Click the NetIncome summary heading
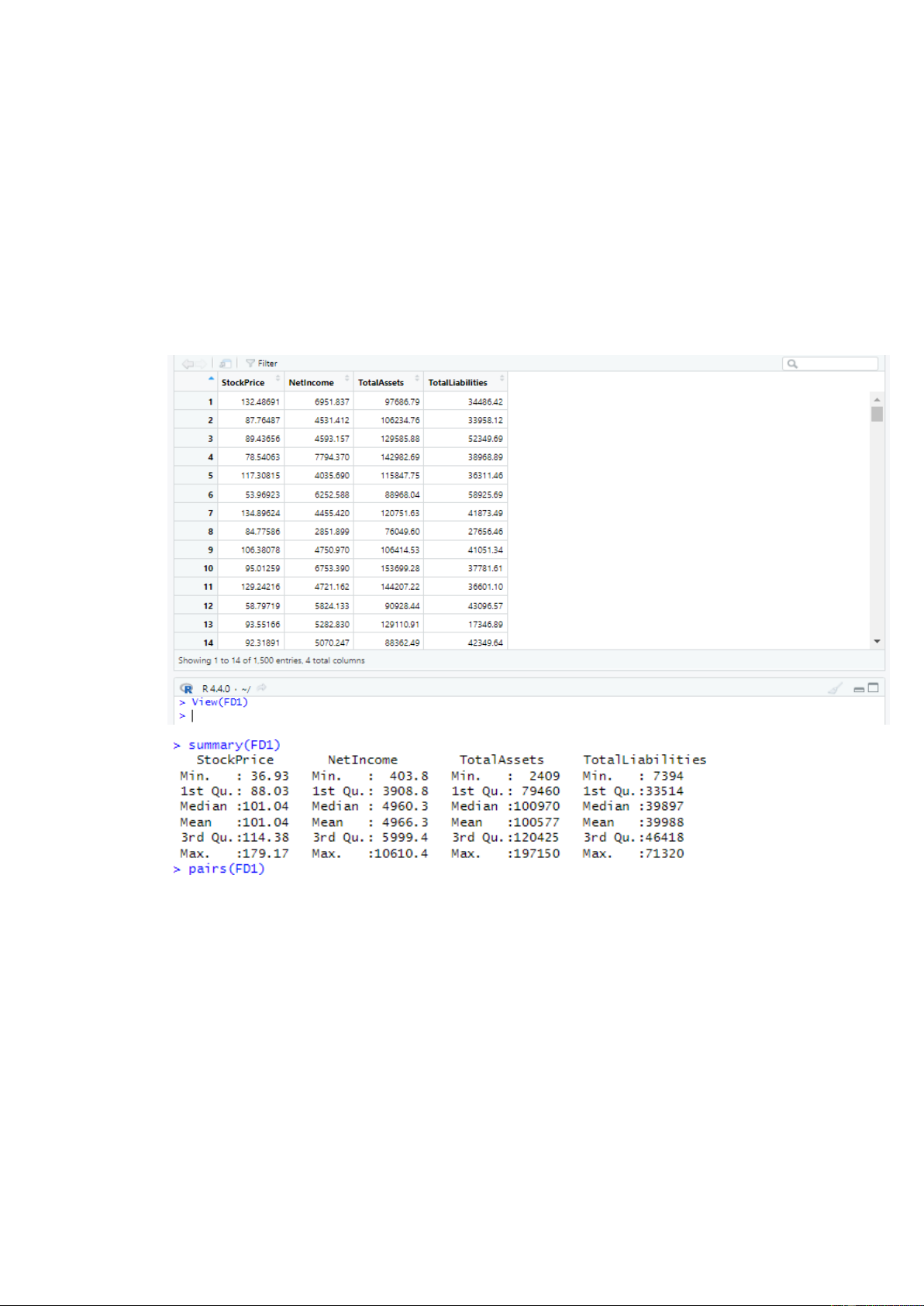Viewport: 924px width, 1306px height. pyautogui.click(x=363, y=760)
